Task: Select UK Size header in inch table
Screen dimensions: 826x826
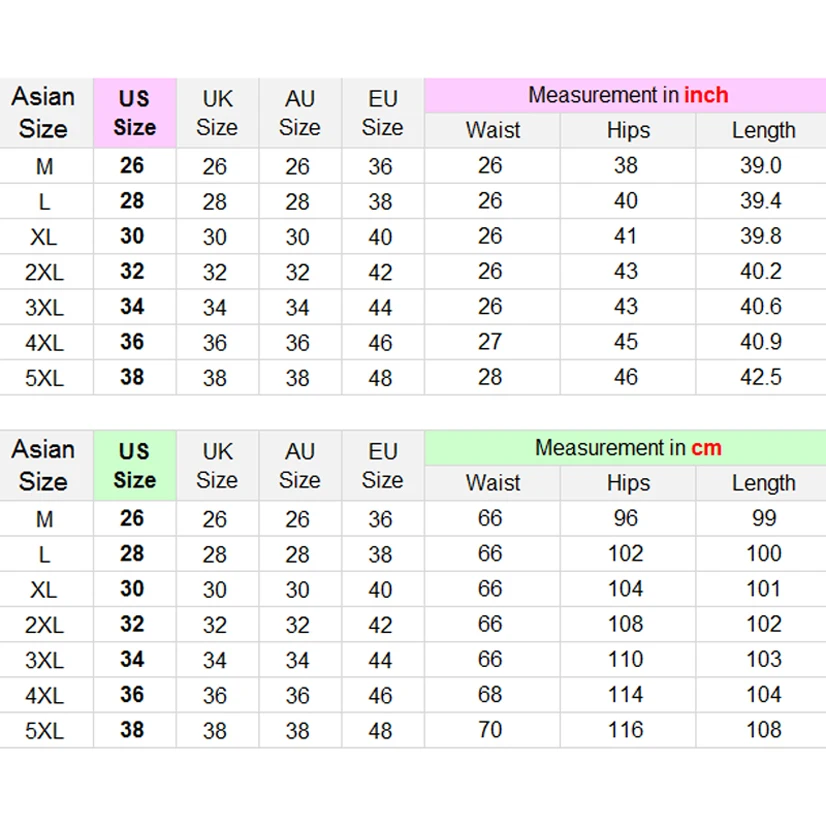Action: point(216,113)
